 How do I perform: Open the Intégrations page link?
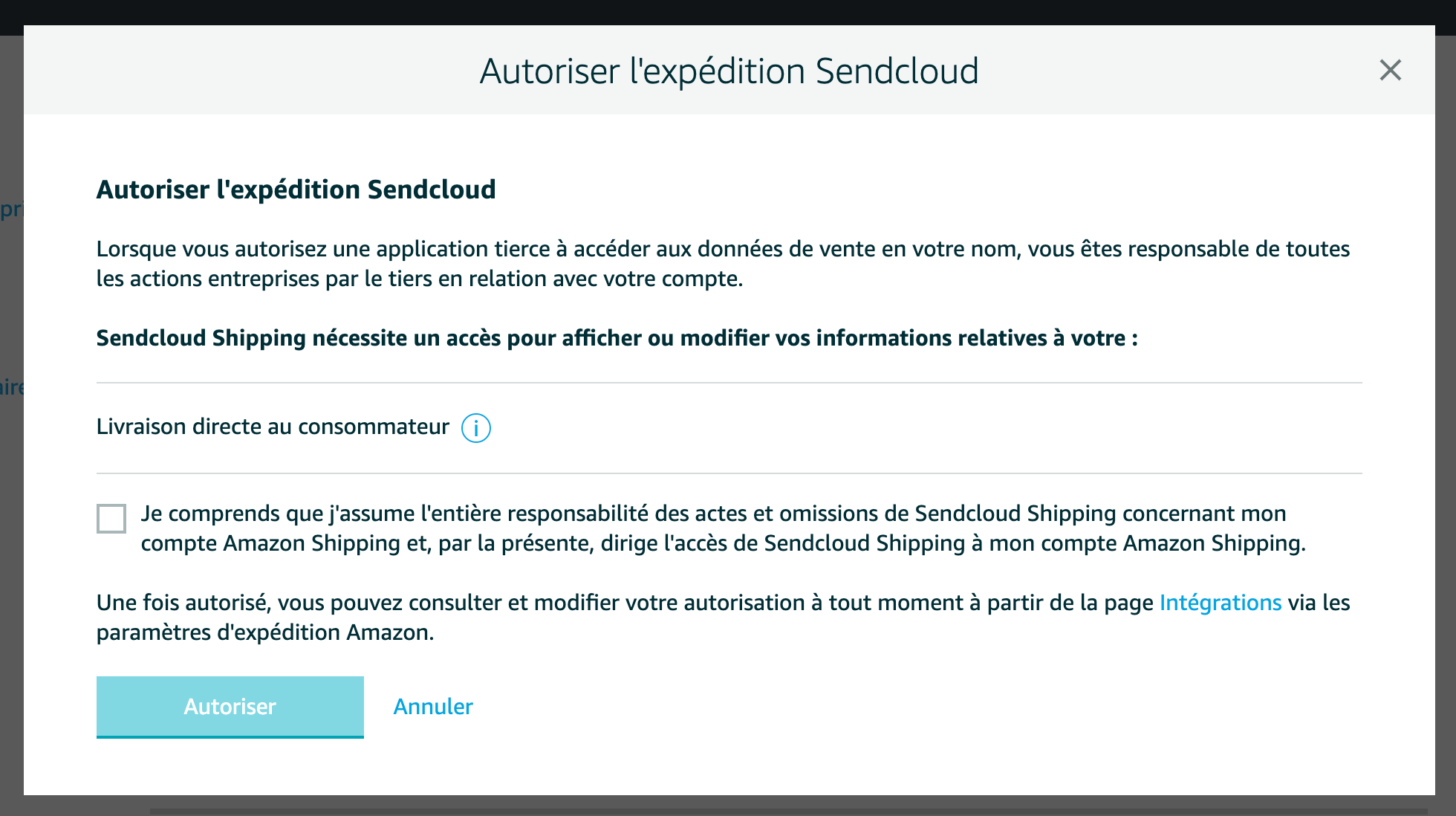coord(1221,603)
